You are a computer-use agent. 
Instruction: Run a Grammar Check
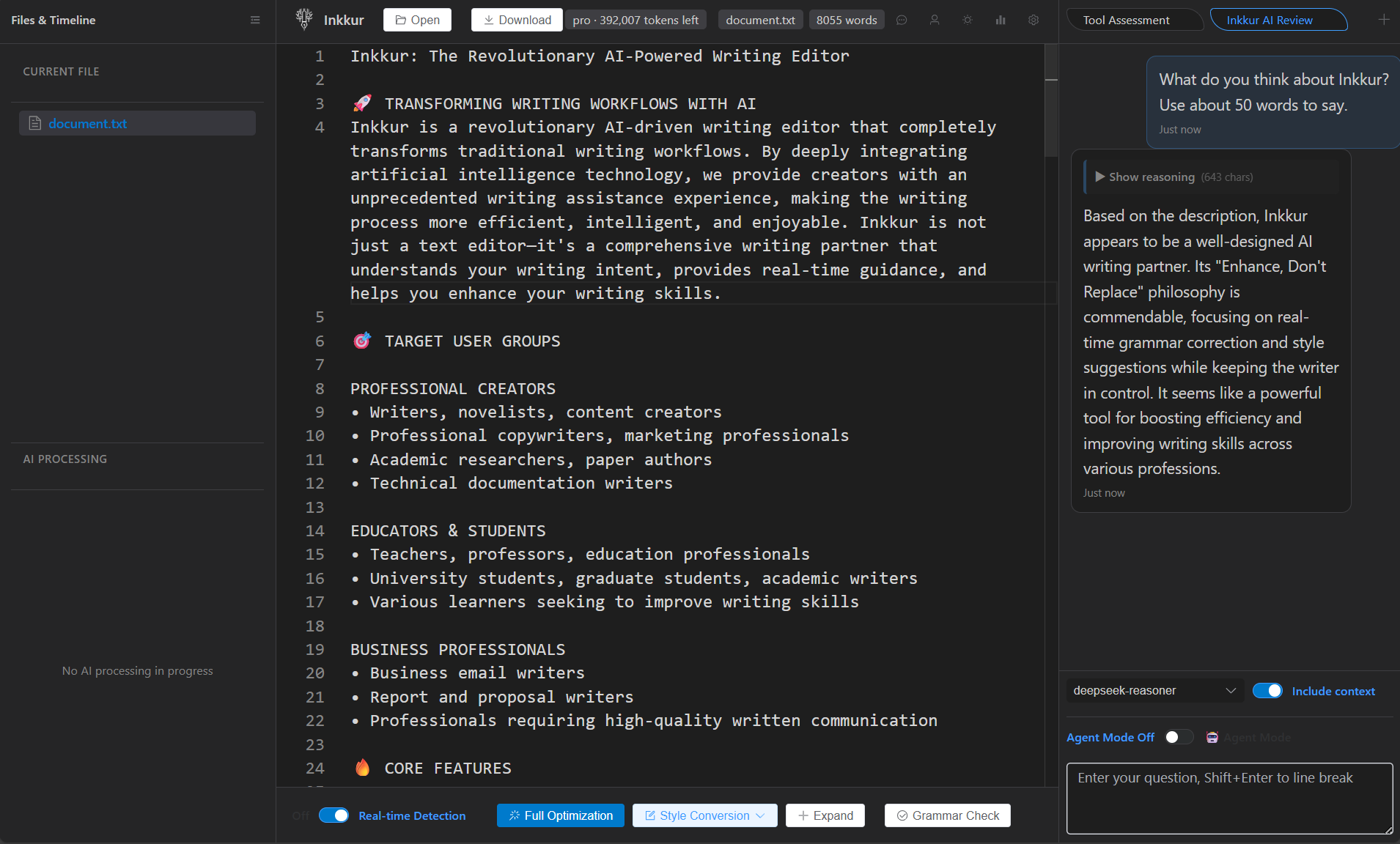coord(947,815)
